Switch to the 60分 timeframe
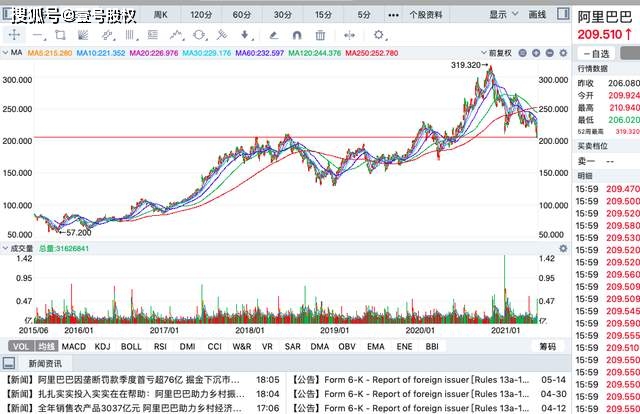Image resolution: width=640 pixels, height=414 pixels. coord(242,15)
